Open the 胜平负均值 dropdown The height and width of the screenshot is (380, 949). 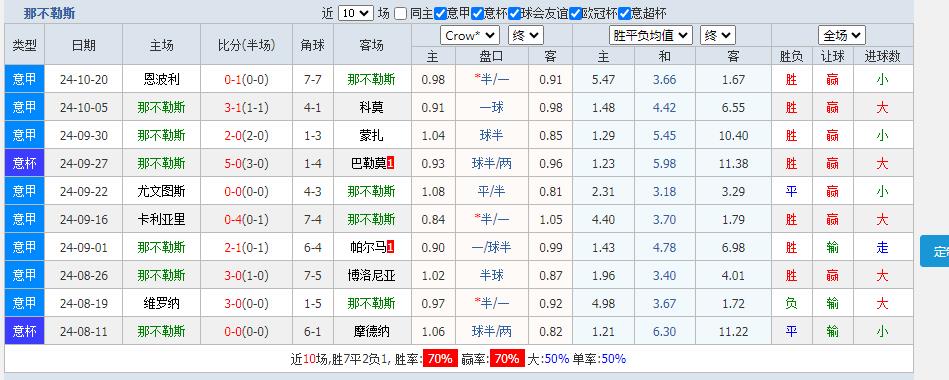point(651,36)
